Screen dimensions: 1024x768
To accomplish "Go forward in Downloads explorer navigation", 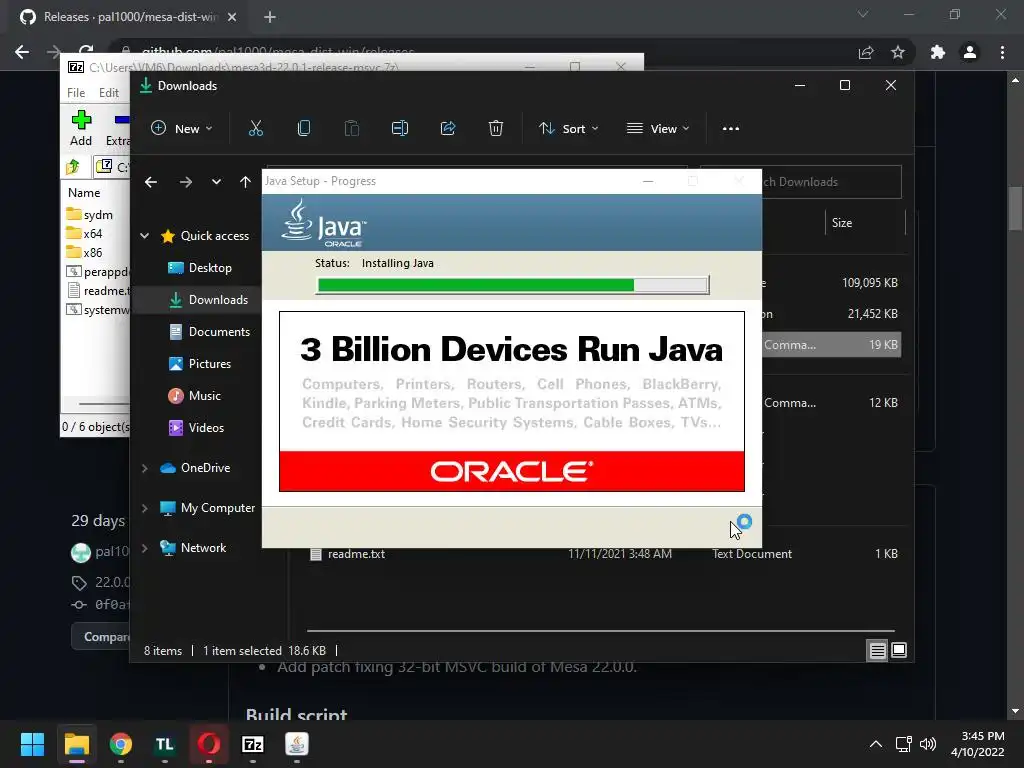I will pos(186,182).
